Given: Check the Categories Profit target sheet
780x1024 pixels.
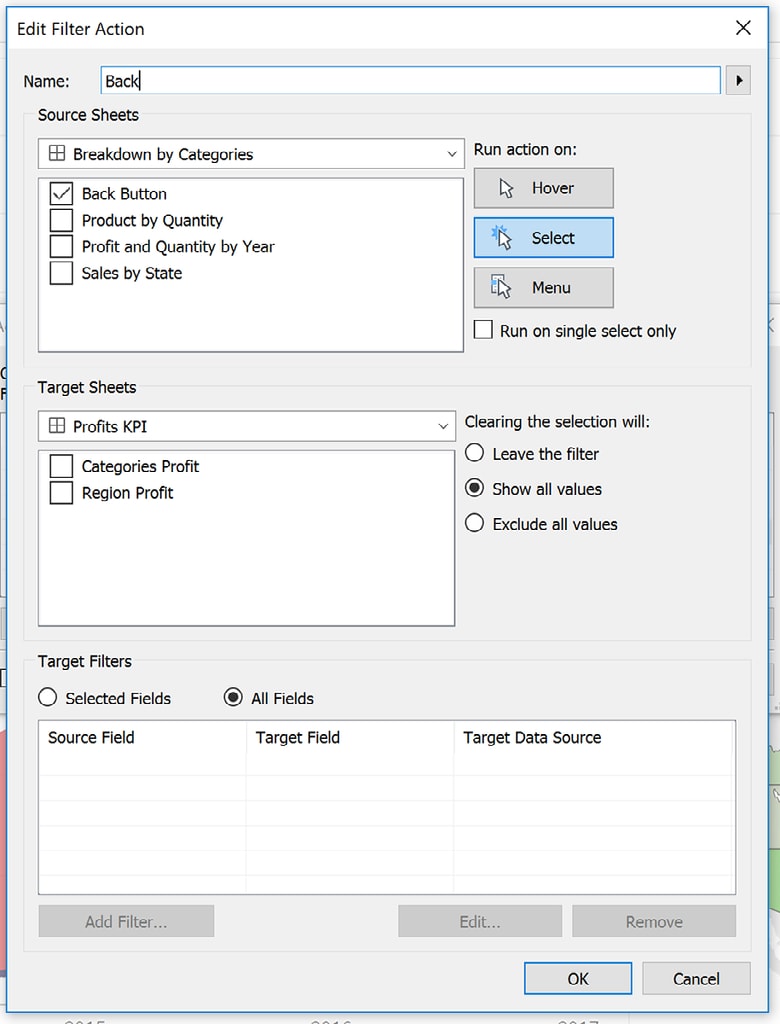Looking at the screenshot, I should pyautogui.click(x=61, y=466).
